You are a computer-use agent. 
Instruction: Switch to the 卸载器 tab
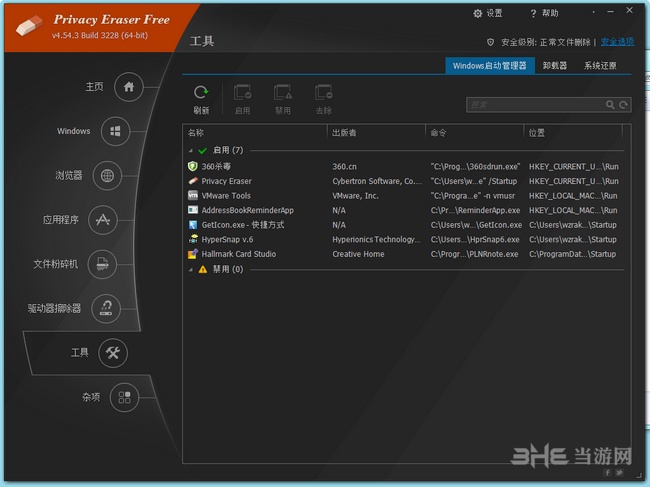pos(555,65)
